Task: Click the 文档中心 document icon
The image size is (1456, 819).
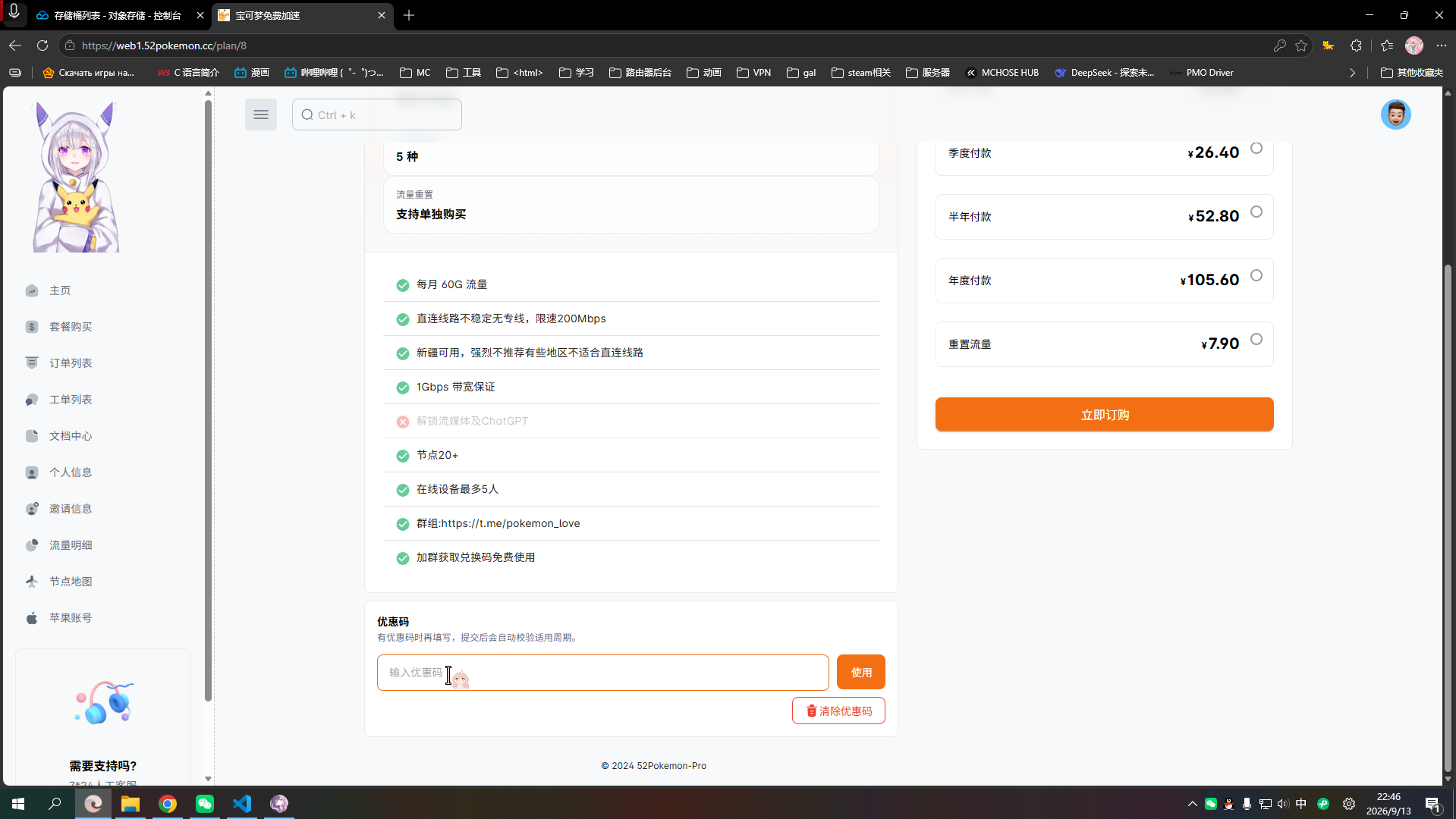Action: pyautogui.click(x=32, y=436)
